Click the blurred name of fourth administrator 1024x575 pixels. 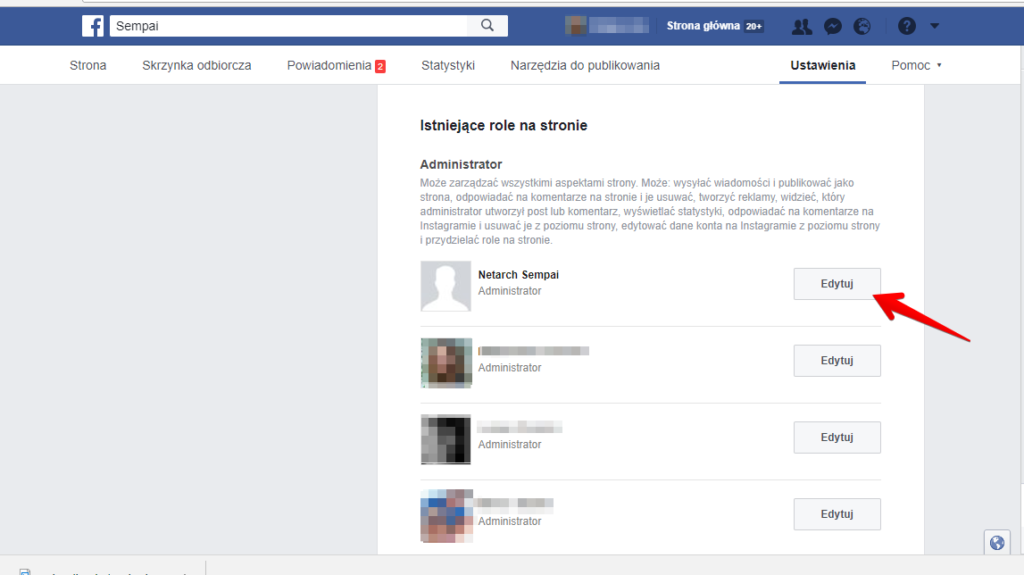pyautogui.click(x=515, y=504)
